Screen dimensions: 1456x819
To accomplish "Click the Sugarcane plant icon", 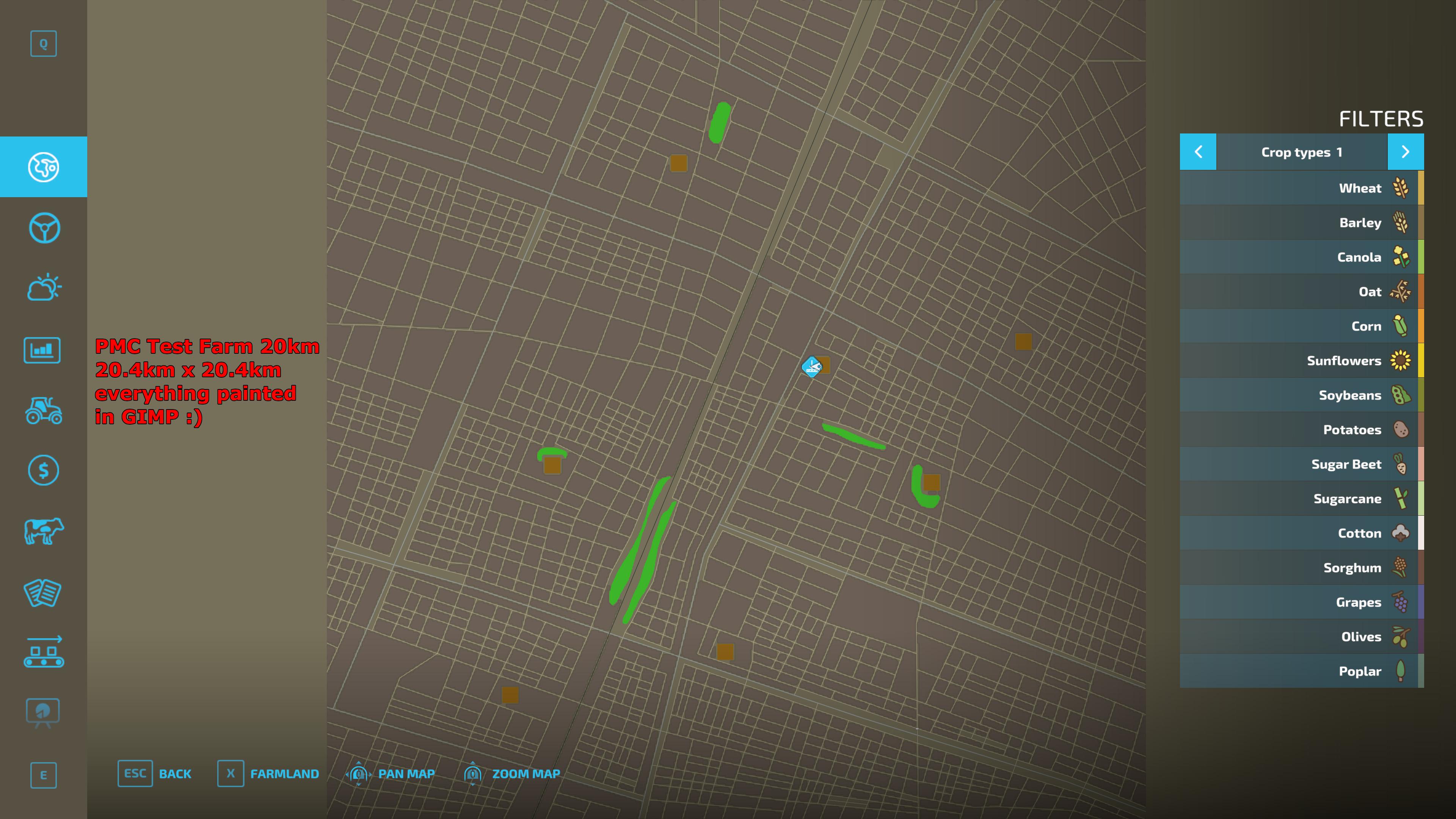I will point(1401,499).
